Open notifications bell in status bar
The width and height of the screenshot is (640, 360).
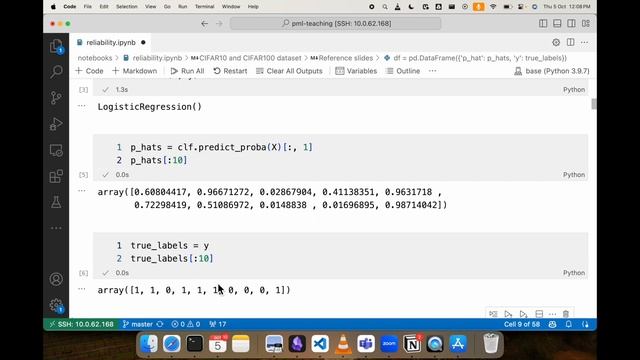[x=569, y=324]
